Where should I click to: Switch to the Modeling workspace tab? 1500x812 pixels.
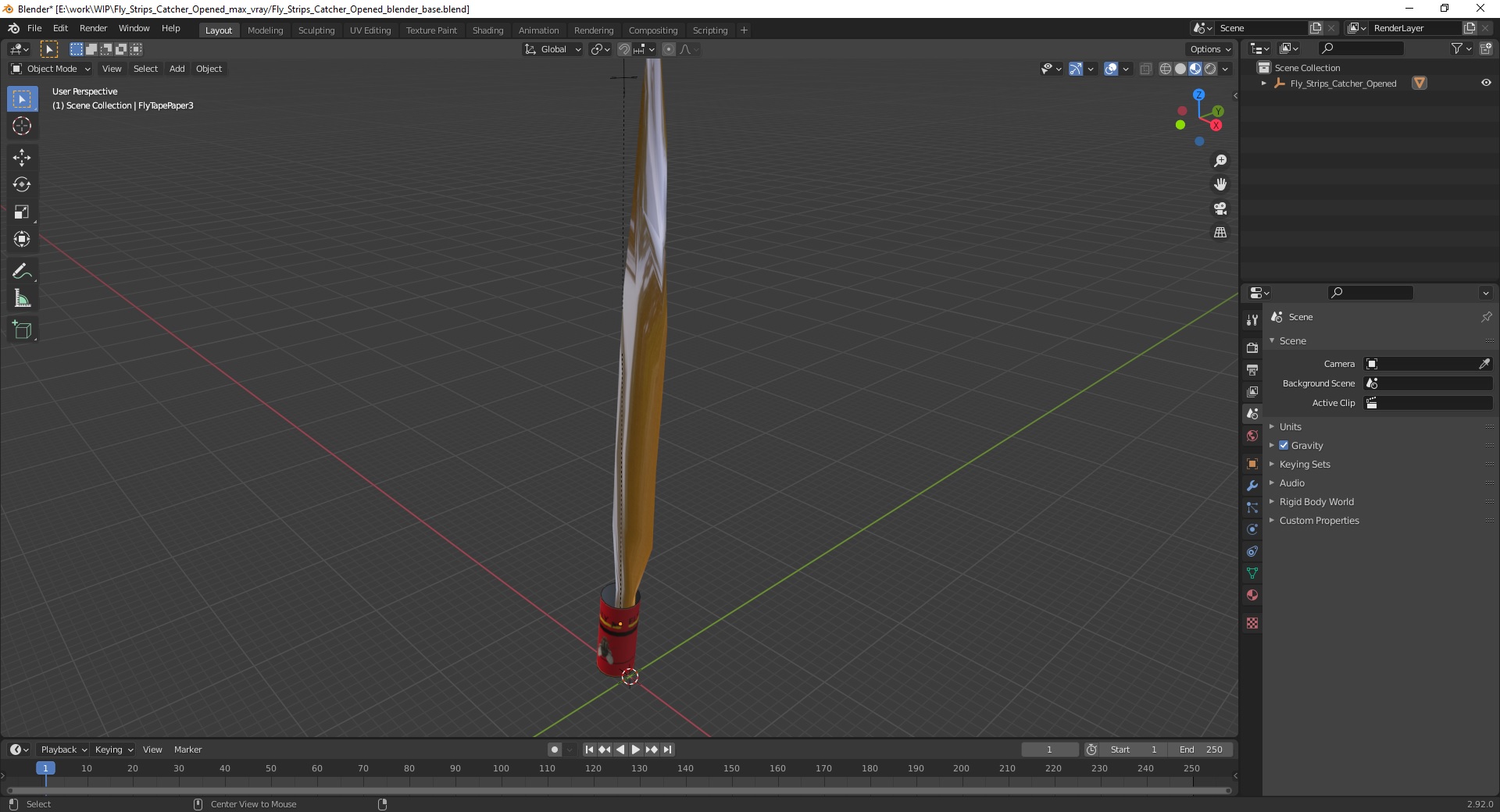(x=265, y=30)
